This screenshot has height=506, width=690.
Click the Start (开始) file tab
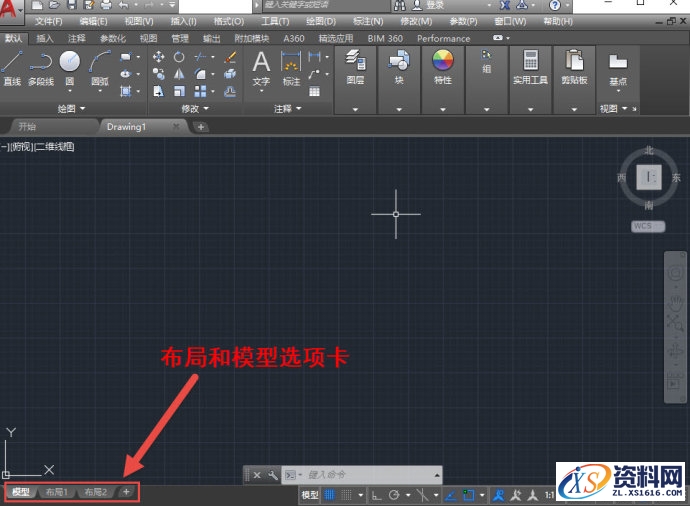(27, 127)
